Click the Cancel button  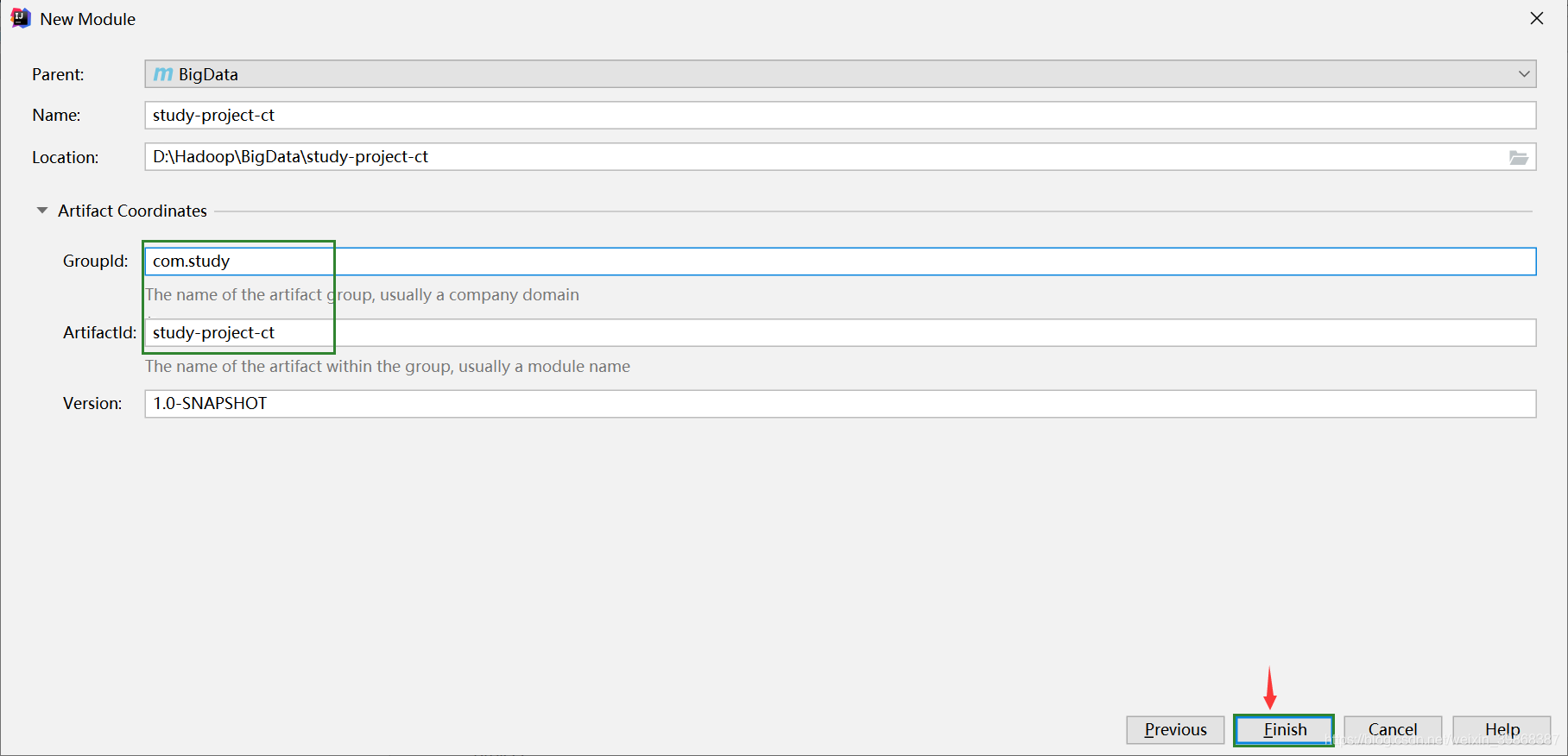1393,730
